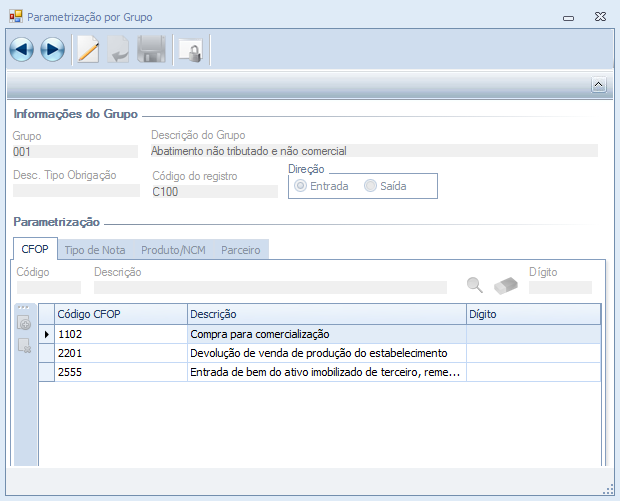Click the magnifier search icon for CFOP

[474, 285]
